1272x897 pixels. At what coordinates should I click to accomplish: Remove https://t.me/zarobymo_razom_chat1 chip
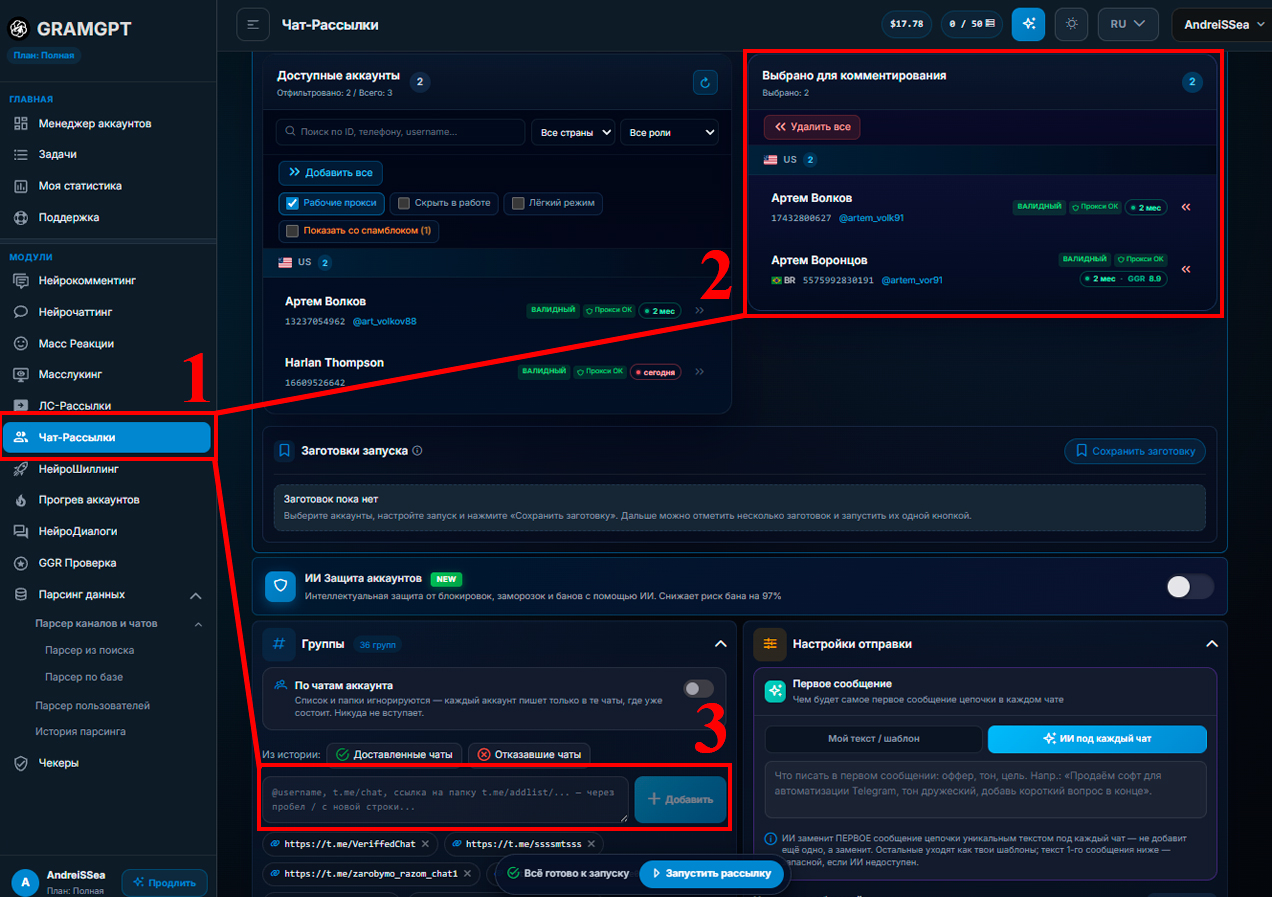click(x=467, y=873)
